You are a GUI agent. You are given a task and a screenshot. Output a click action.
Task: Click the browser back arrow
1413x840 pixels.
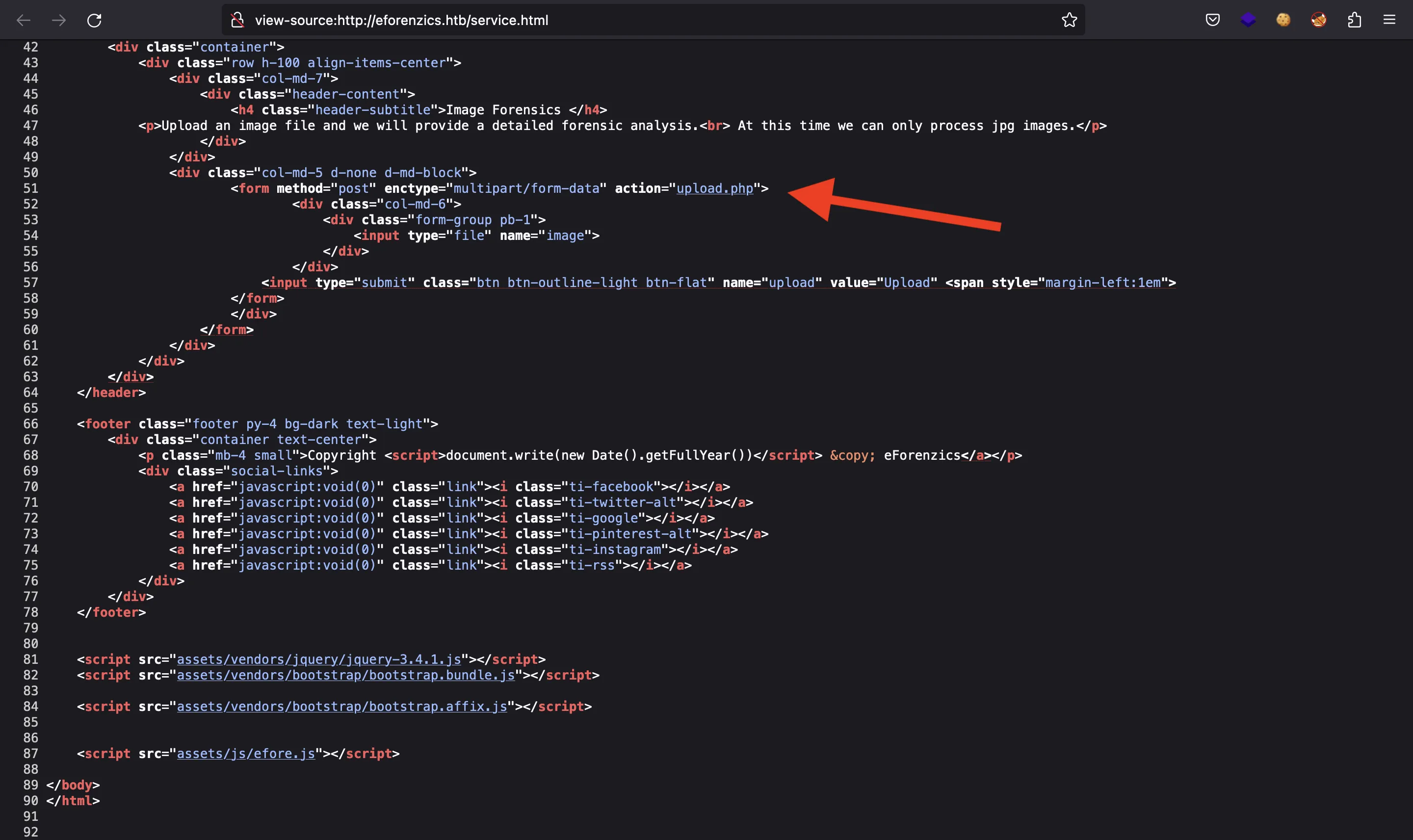click(x=24, y=21)
